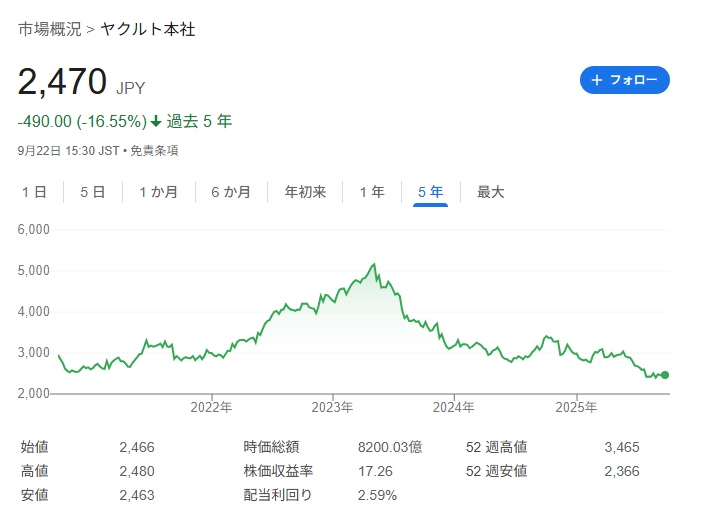This screenshot has width=714, height=519.
Task: Click the 52 週安値 label
Action: [x=496, y=471]
